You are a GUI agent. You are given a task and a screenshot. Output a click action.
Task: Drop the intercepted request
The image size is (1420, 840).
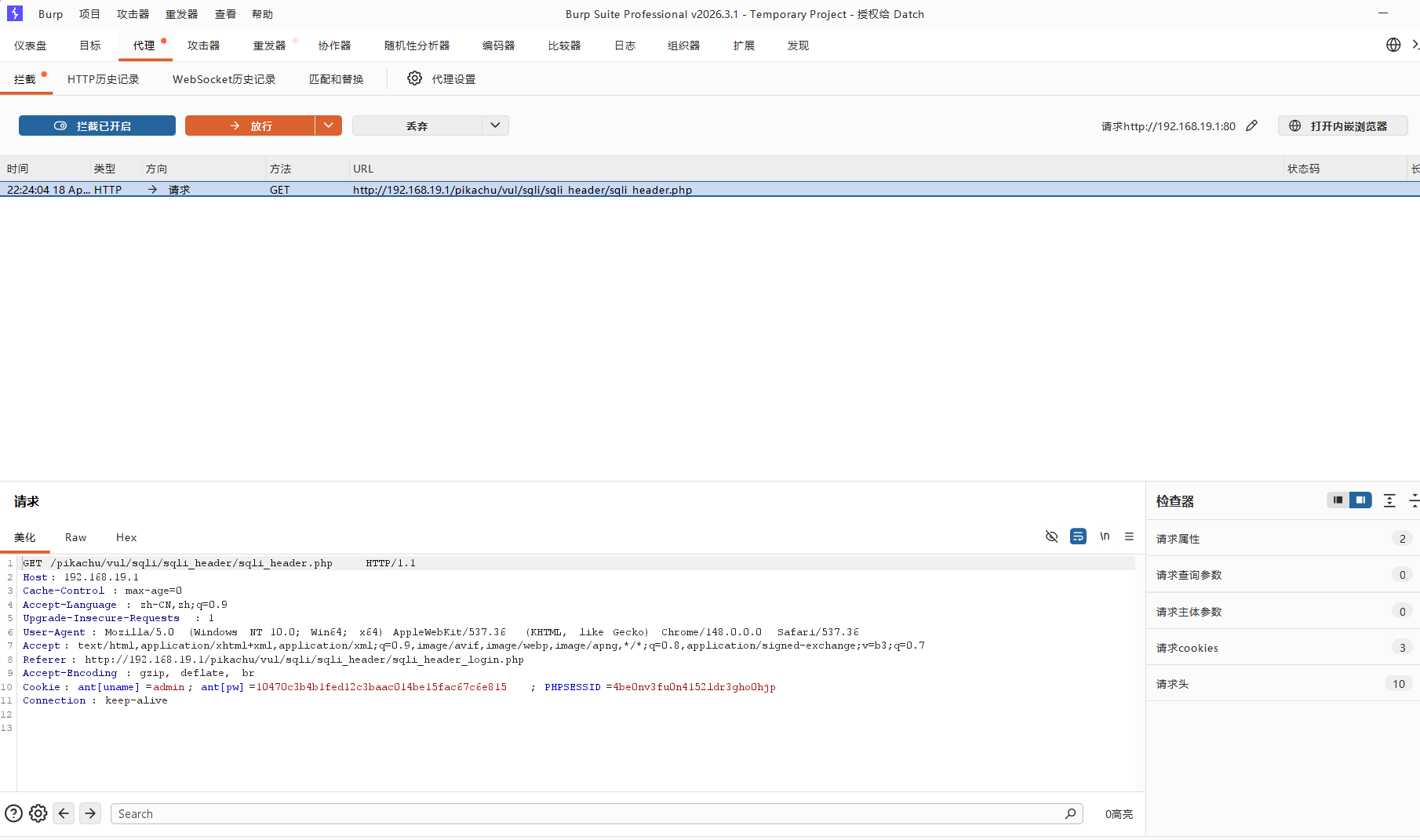coord(417,125)
